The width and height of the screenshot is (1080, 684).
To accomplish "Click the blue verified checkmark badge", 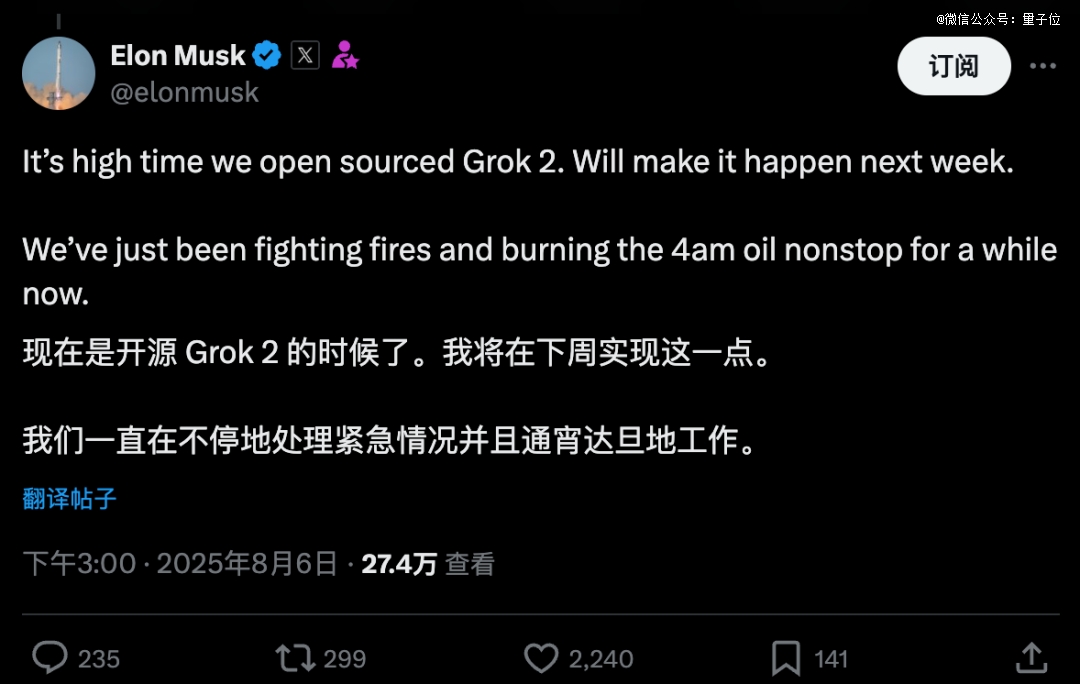I will 267,55.
